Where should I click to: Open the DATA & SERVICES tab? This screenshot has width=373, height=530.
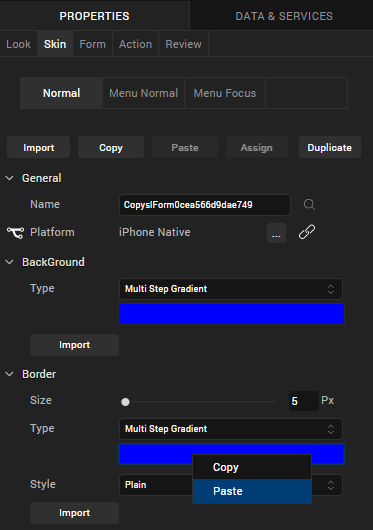point(284,16)
